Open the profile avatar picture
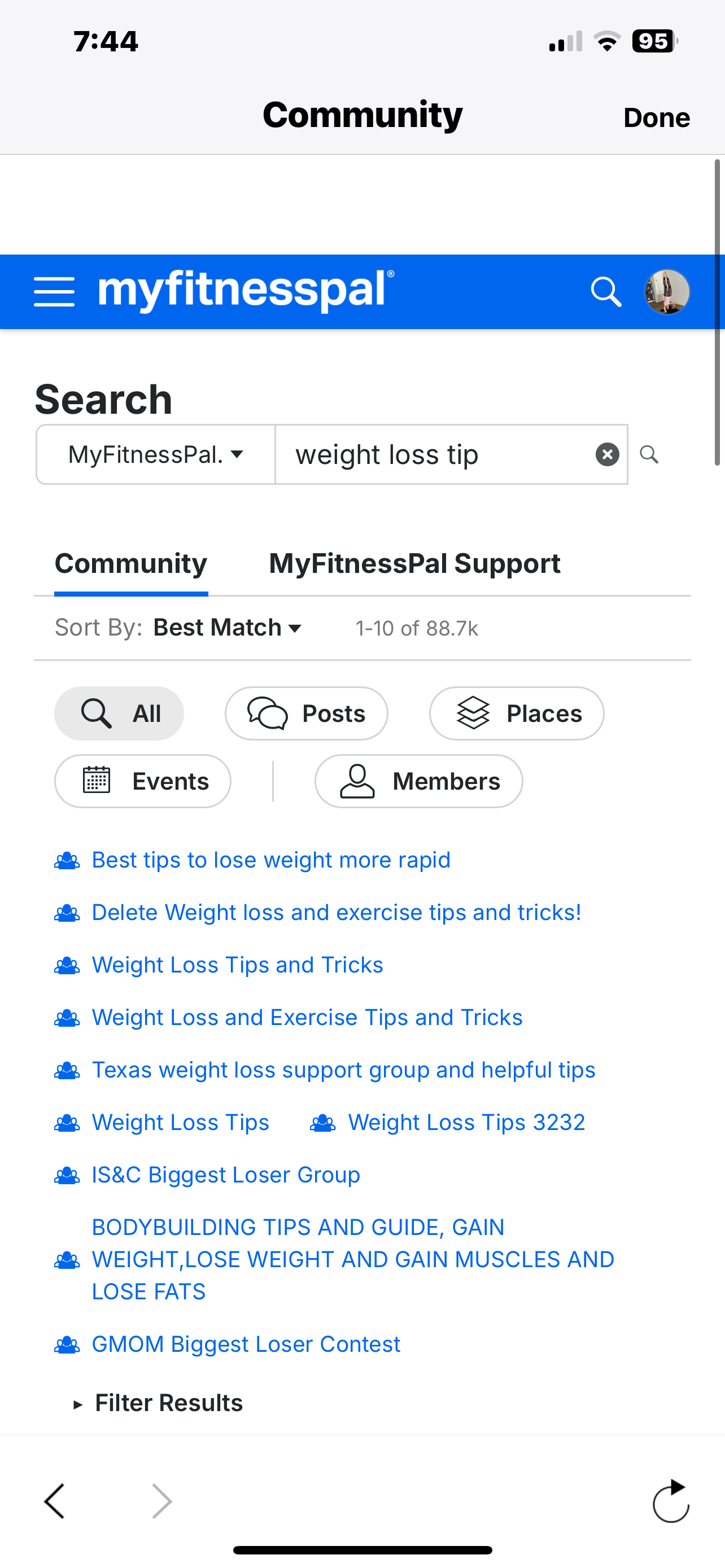This screenshot has width=725, height=1568. pos(667,292)
